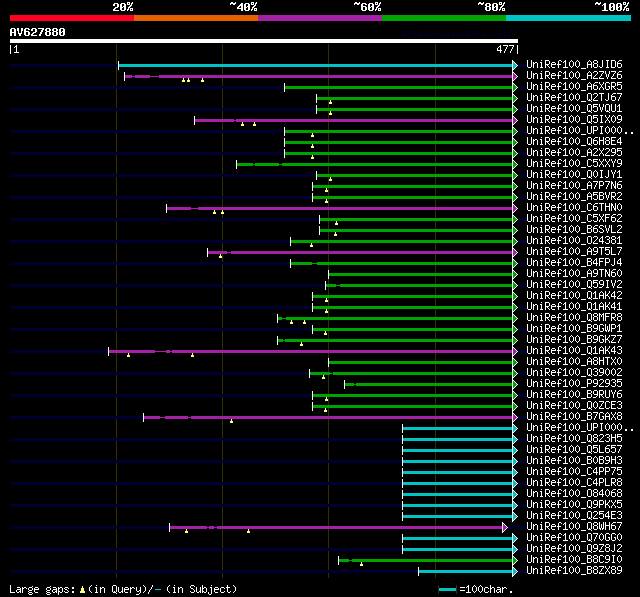Select the UniRef100_B8ZX89 label
Image resolution: width=640 pixels, height=597 pixels.
pos(574,571)
